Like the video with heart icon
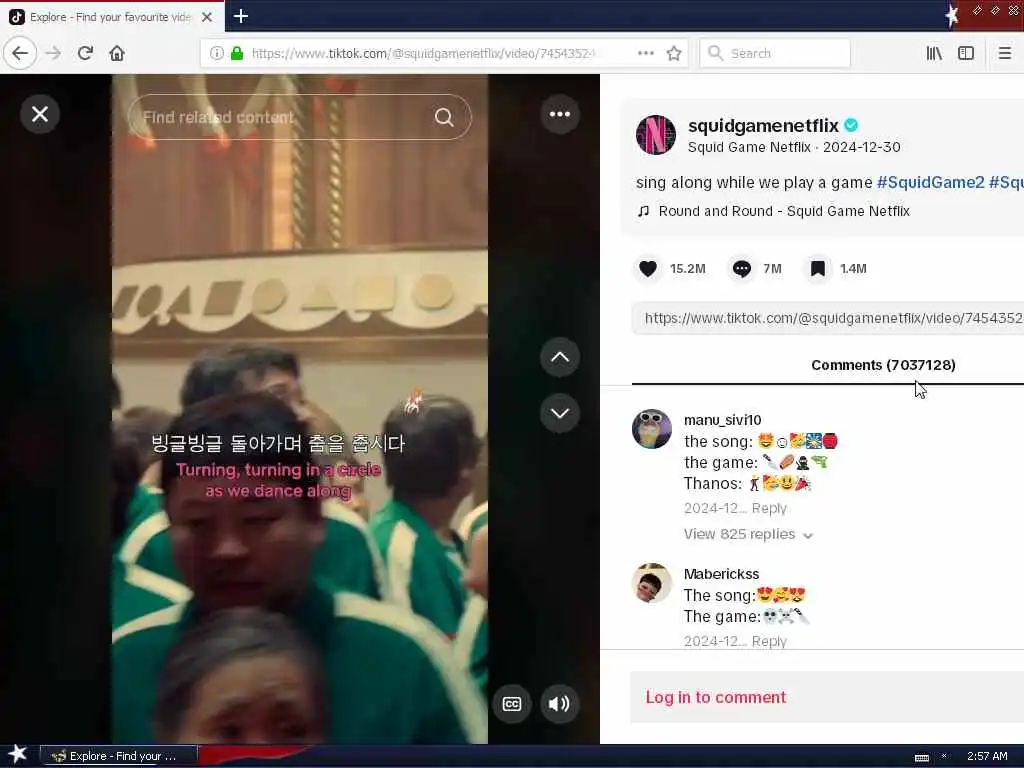Viewport: 1024px width, 768px height. (648, 268)
